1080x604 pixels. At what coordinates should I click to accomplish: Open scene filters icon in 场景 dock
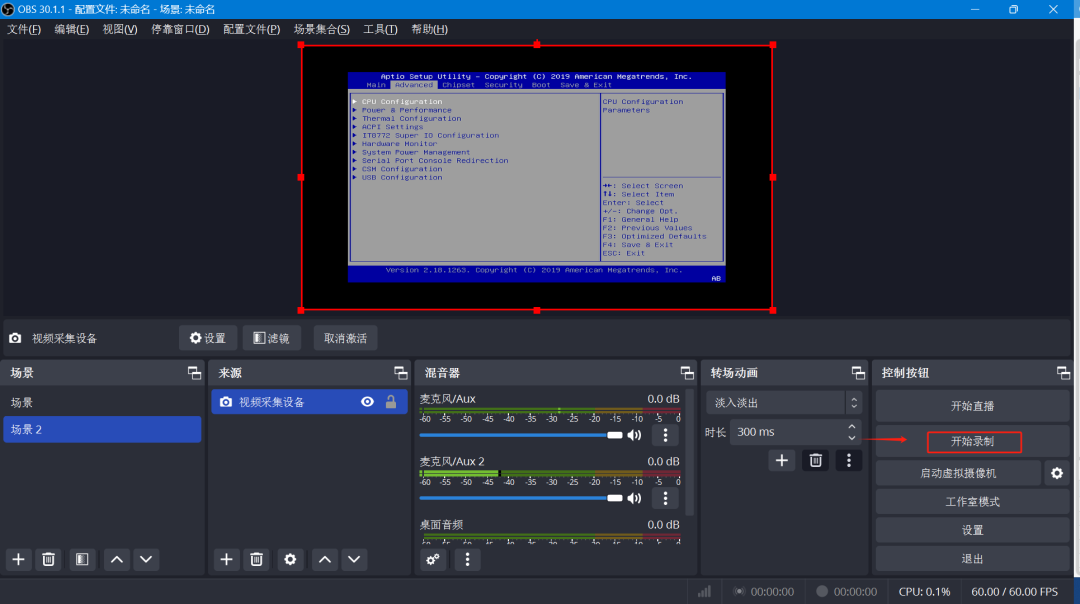pos(82,559)
